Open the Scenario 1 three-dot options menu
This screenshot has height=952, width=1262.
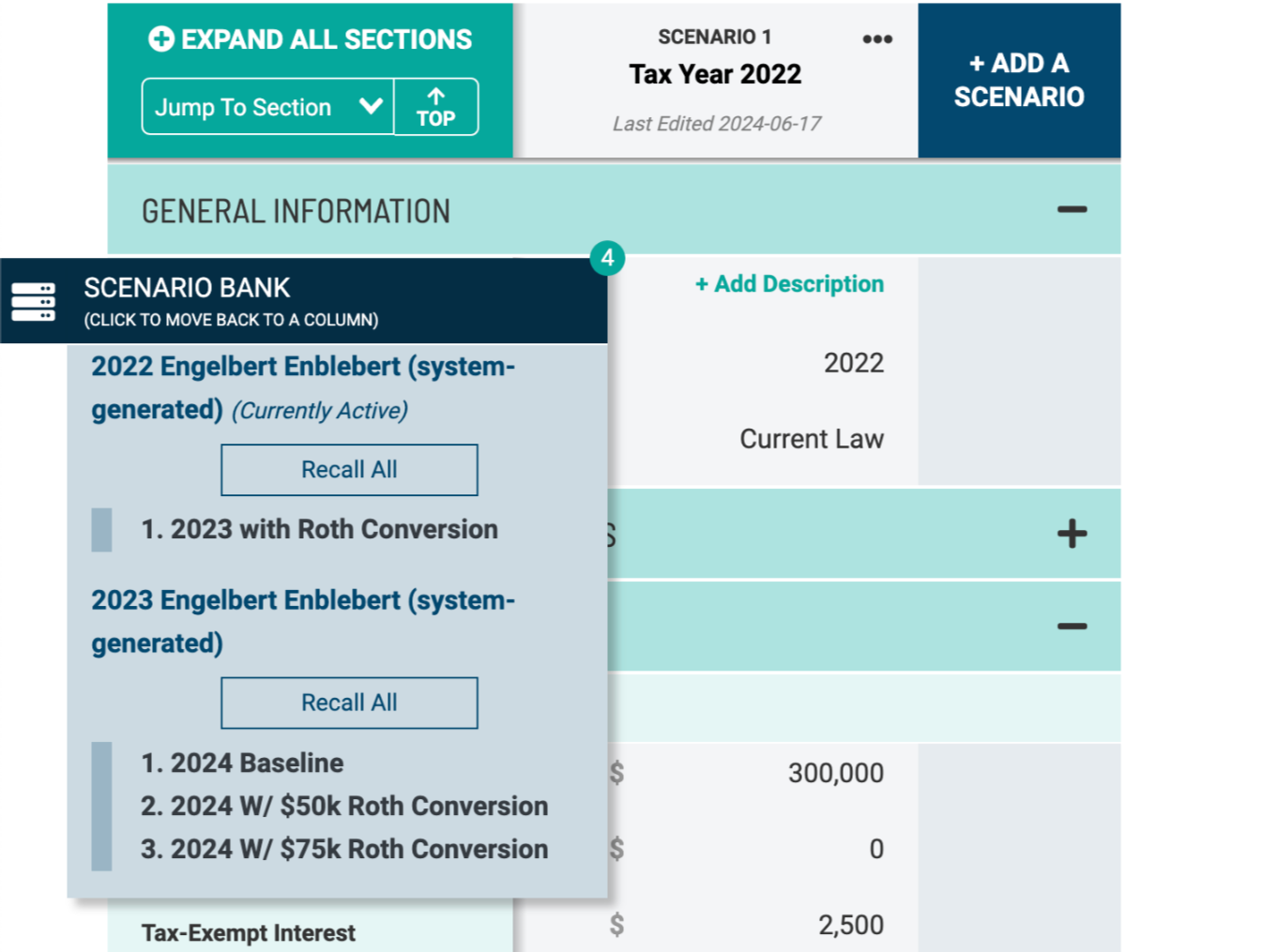[876, 39]
